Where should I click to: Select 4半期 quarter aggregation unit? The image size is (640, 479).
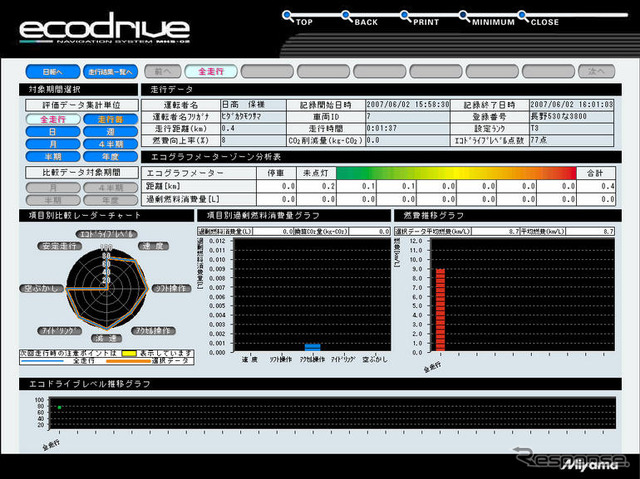click(x=111, y=144)
